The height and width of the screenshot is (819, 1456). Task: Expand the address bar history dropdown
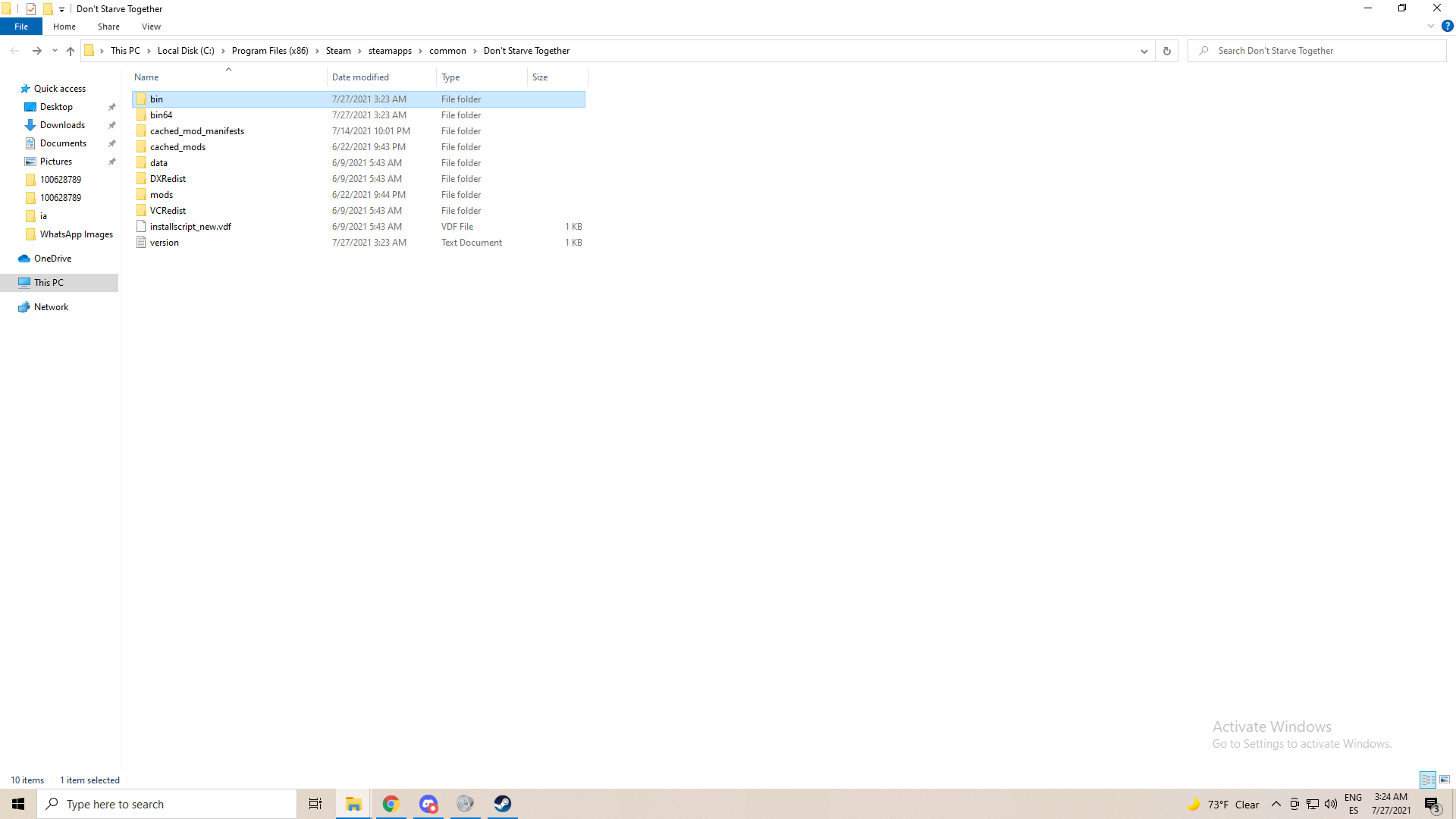[1144, 51]
